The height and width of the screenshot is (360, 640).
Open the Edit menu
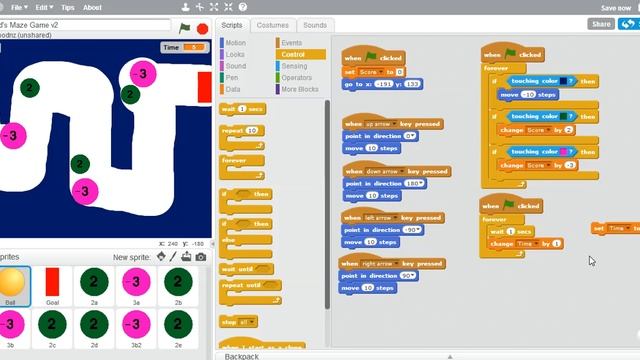coord(44,7)
